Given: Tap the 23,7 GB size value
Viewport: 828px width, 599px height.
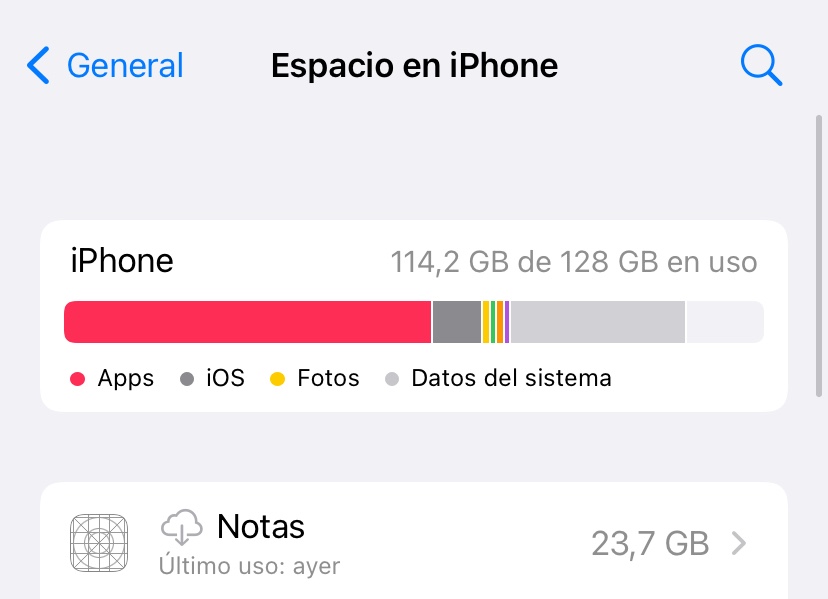Looking at the screenshot, I should [x=650, y=544].
